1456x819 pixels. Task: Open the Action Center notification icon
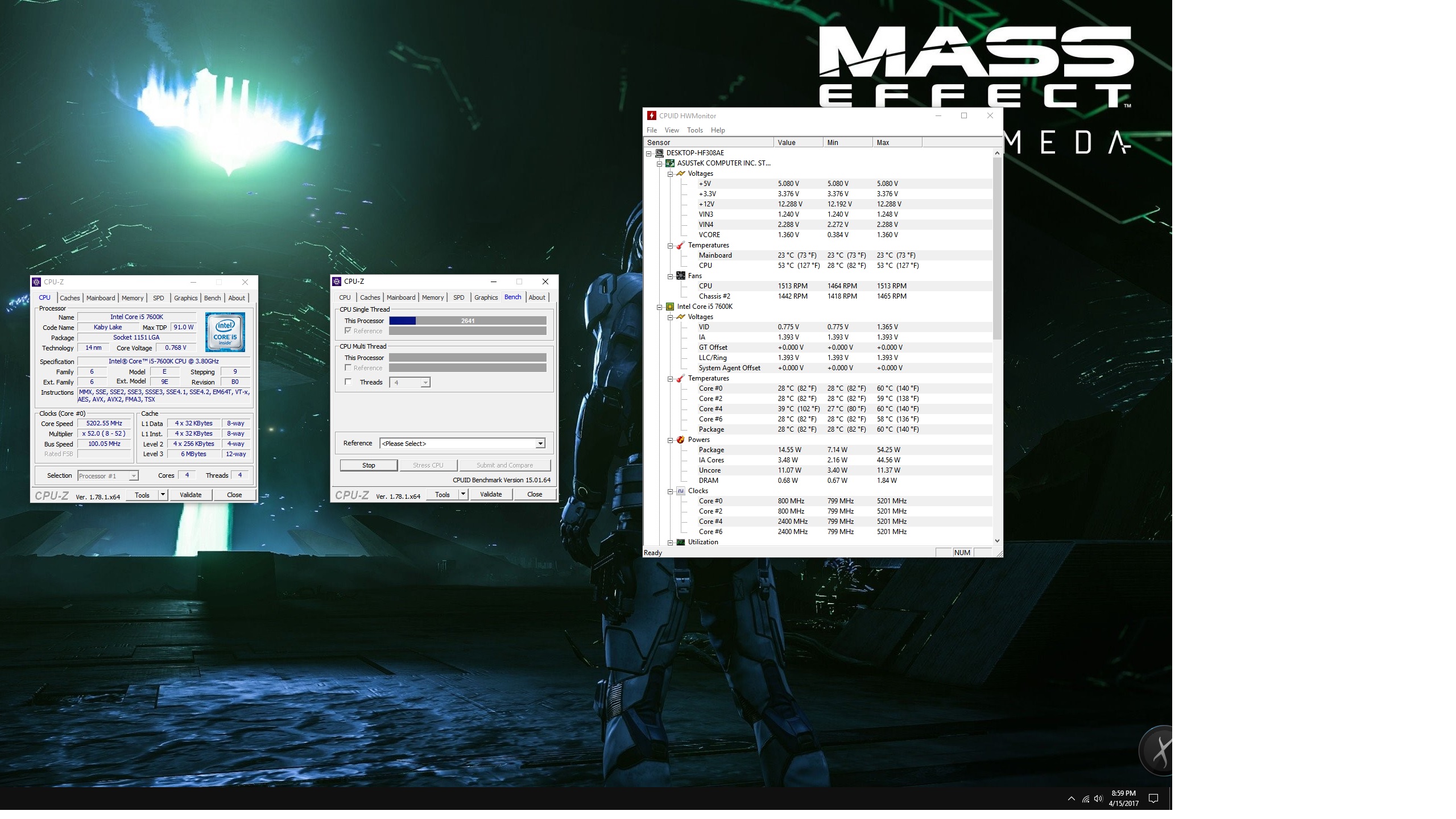(x=1153, y=799)
